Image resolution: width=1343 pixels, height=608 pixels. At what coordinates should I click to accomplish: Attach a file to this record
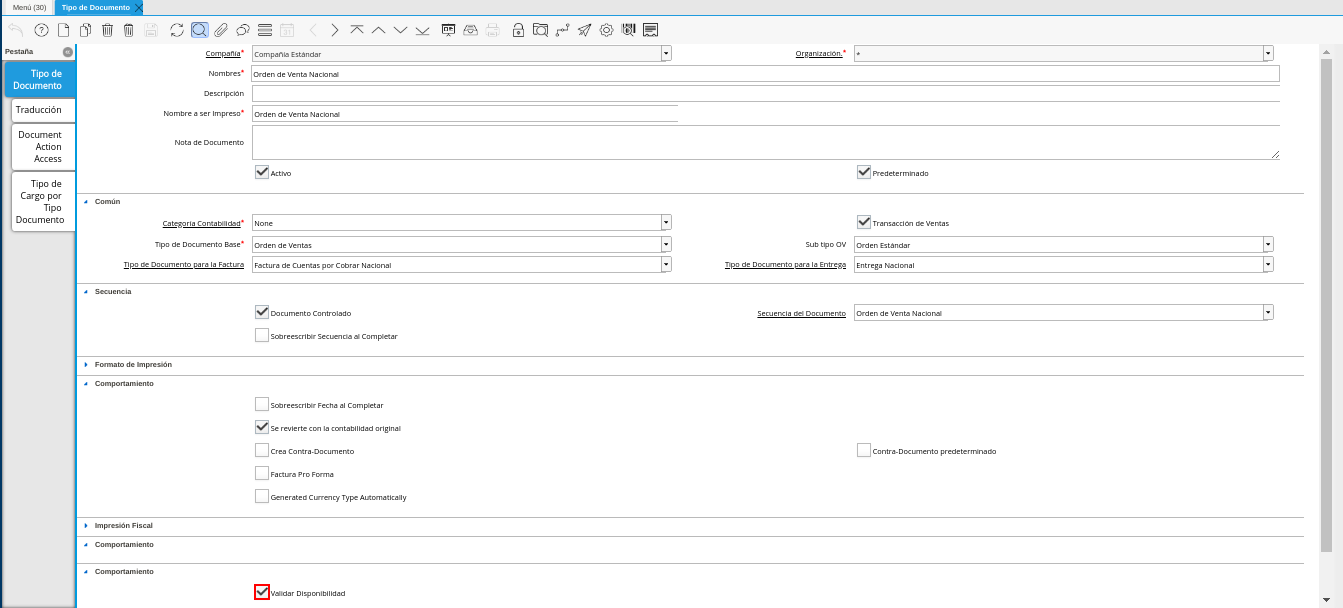220,30
